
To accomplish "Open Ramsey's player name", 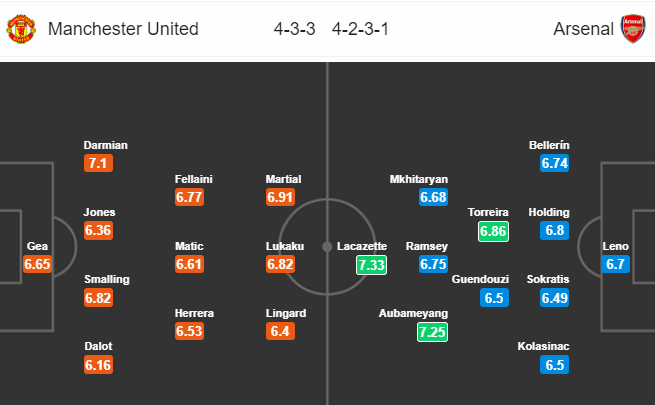I will (x=427, y=246).
